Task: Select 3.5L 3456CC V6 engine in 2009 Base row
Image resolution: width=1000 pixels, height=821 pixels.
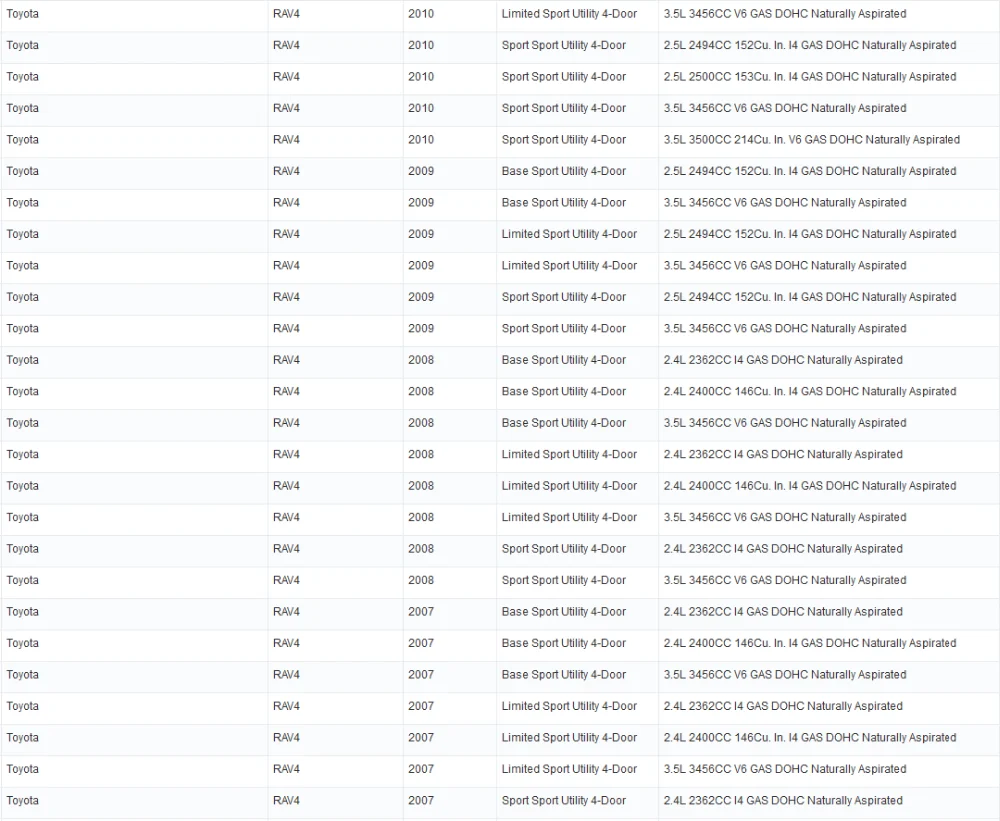Action: point(784,203)
